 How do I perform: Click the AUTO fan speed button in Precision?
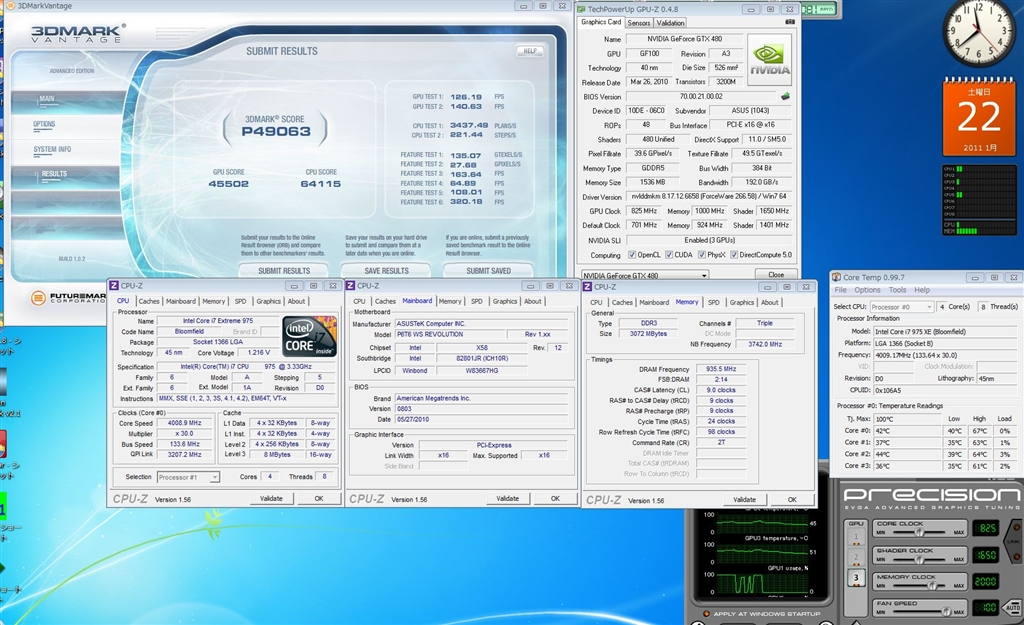click(1012, 606)
